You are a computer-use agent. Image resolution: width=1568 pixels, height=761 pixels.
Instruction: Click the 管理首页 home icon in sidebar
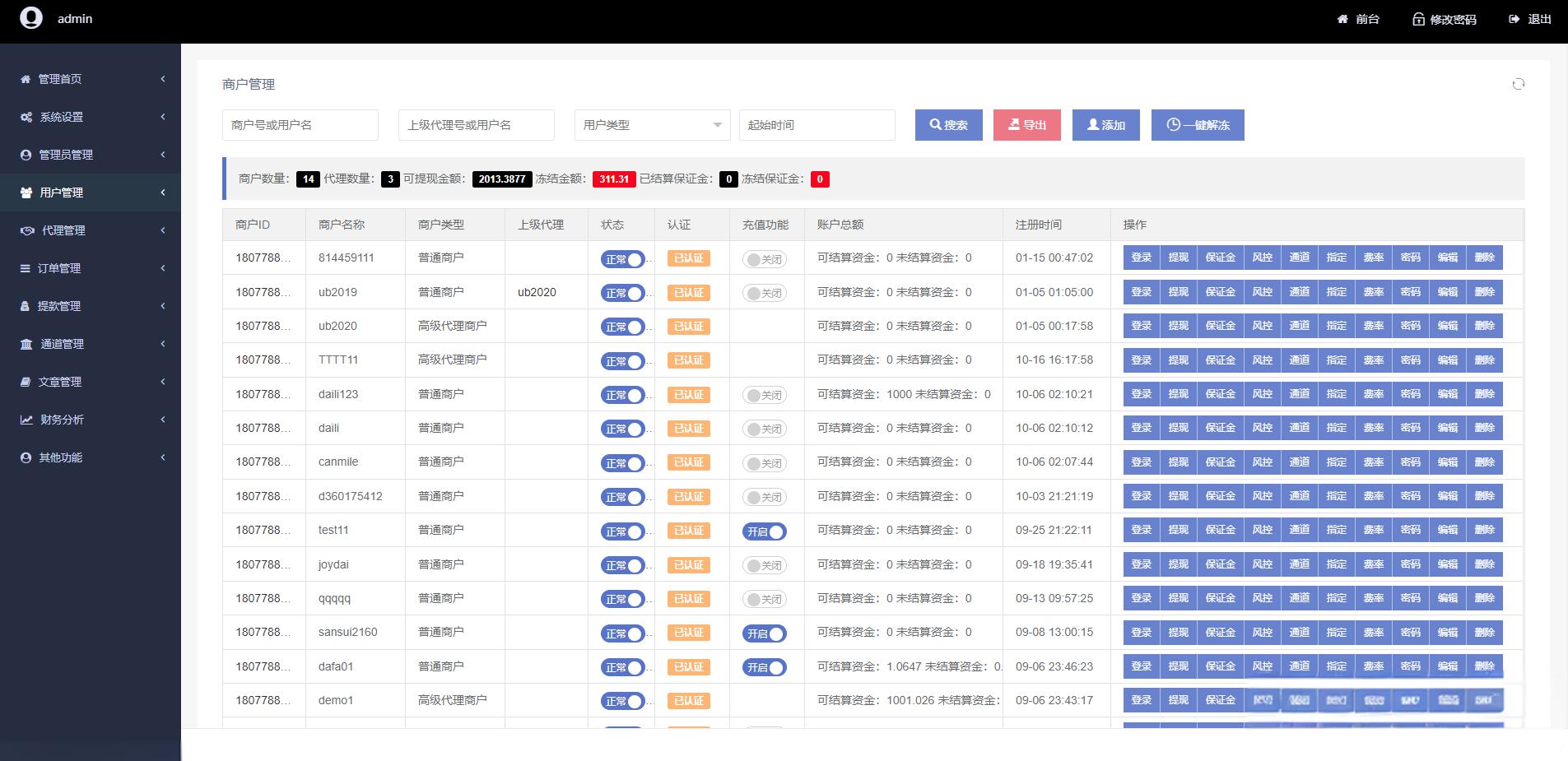26,79
